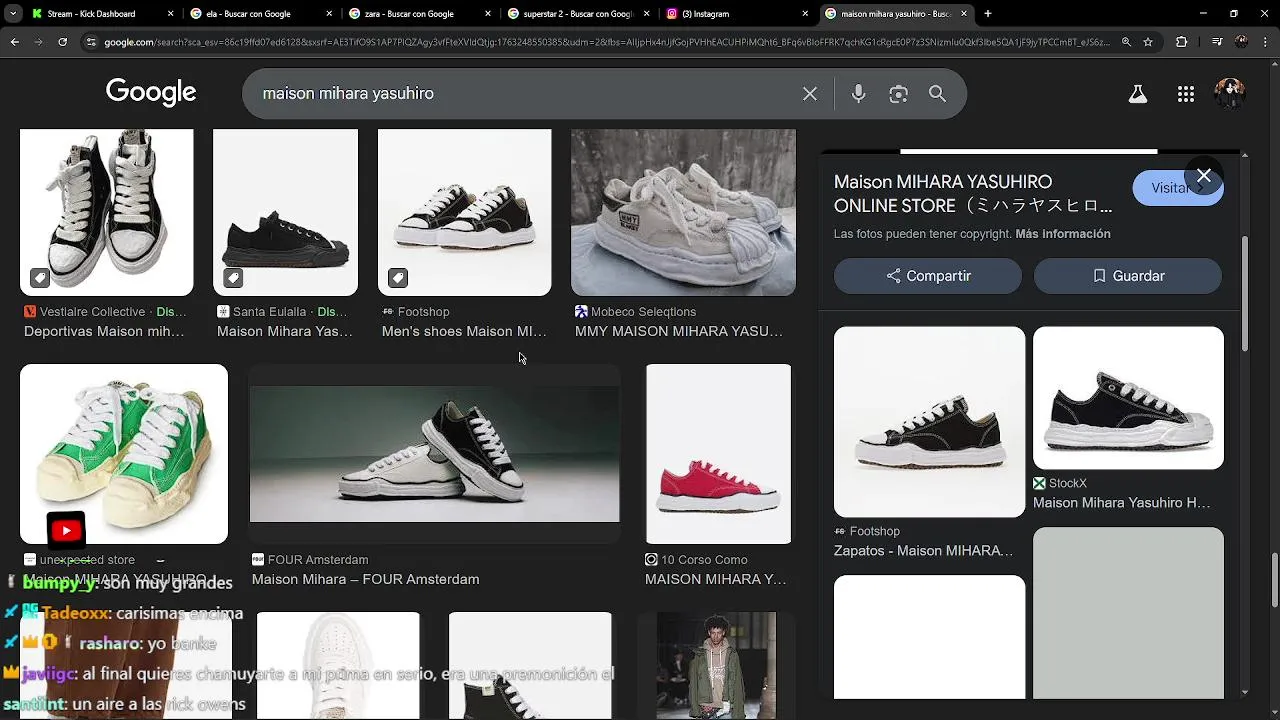Open Search Labs flask icon
Screen dimensions: 1280x720
click(x=1137, y=94)
